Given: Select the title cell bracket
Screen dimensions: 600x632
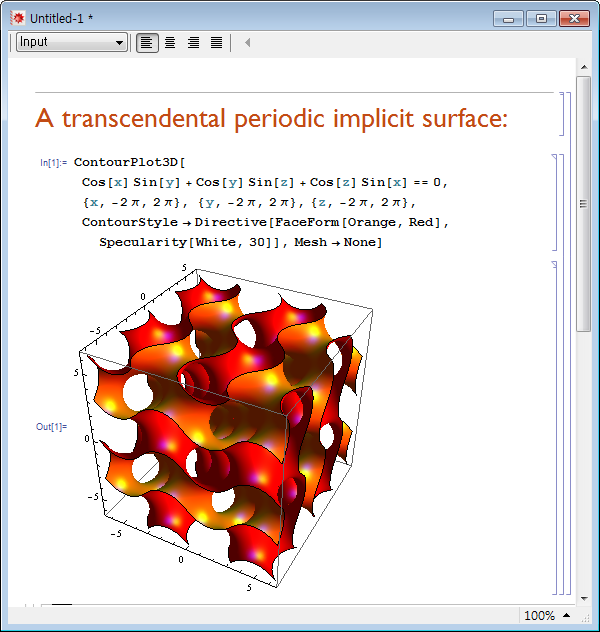Looking at the screenshot, I should click(x=563, y=114).
